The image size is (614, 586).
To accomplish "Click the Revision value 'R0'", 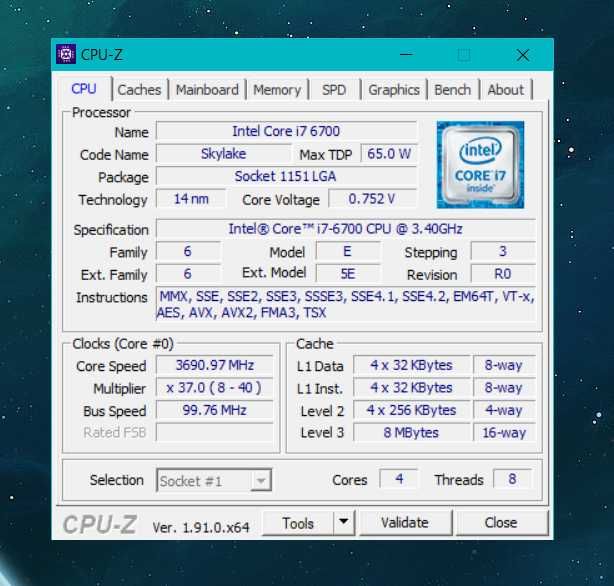I will pos(503,274).
